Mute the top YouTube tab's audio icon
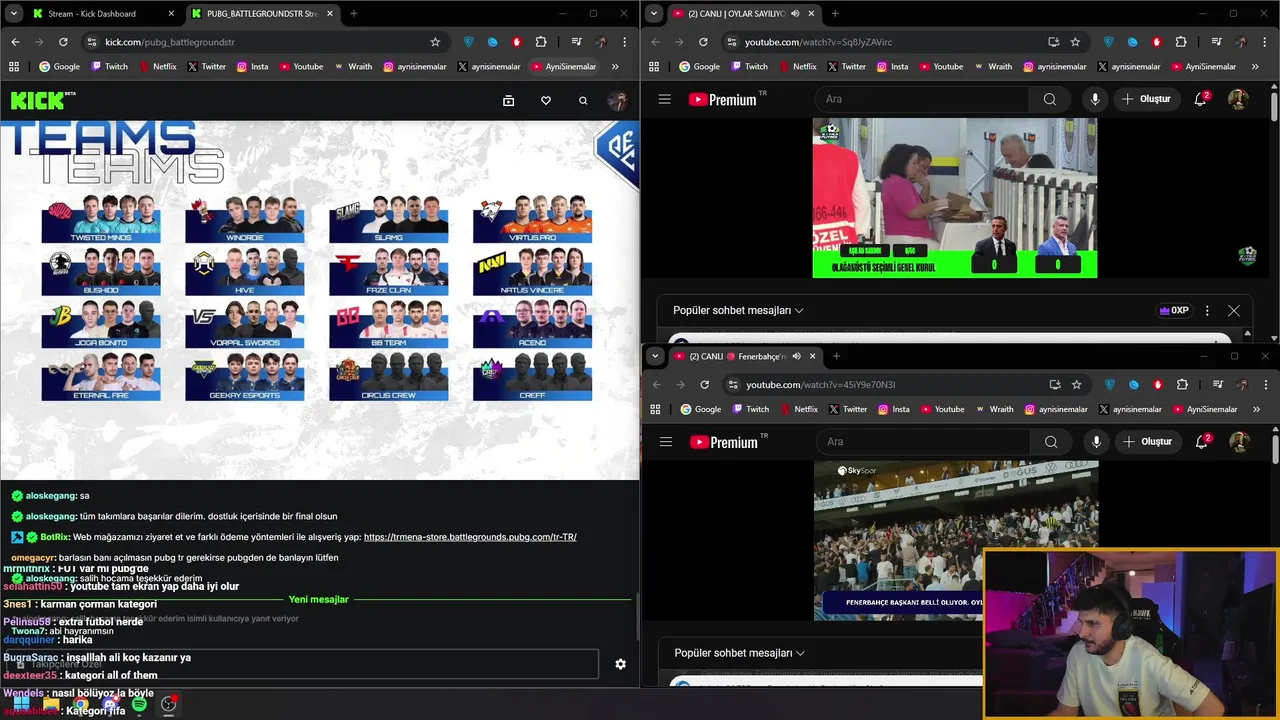This screenshot has width=1280, height=720. (x=795, y=14)
